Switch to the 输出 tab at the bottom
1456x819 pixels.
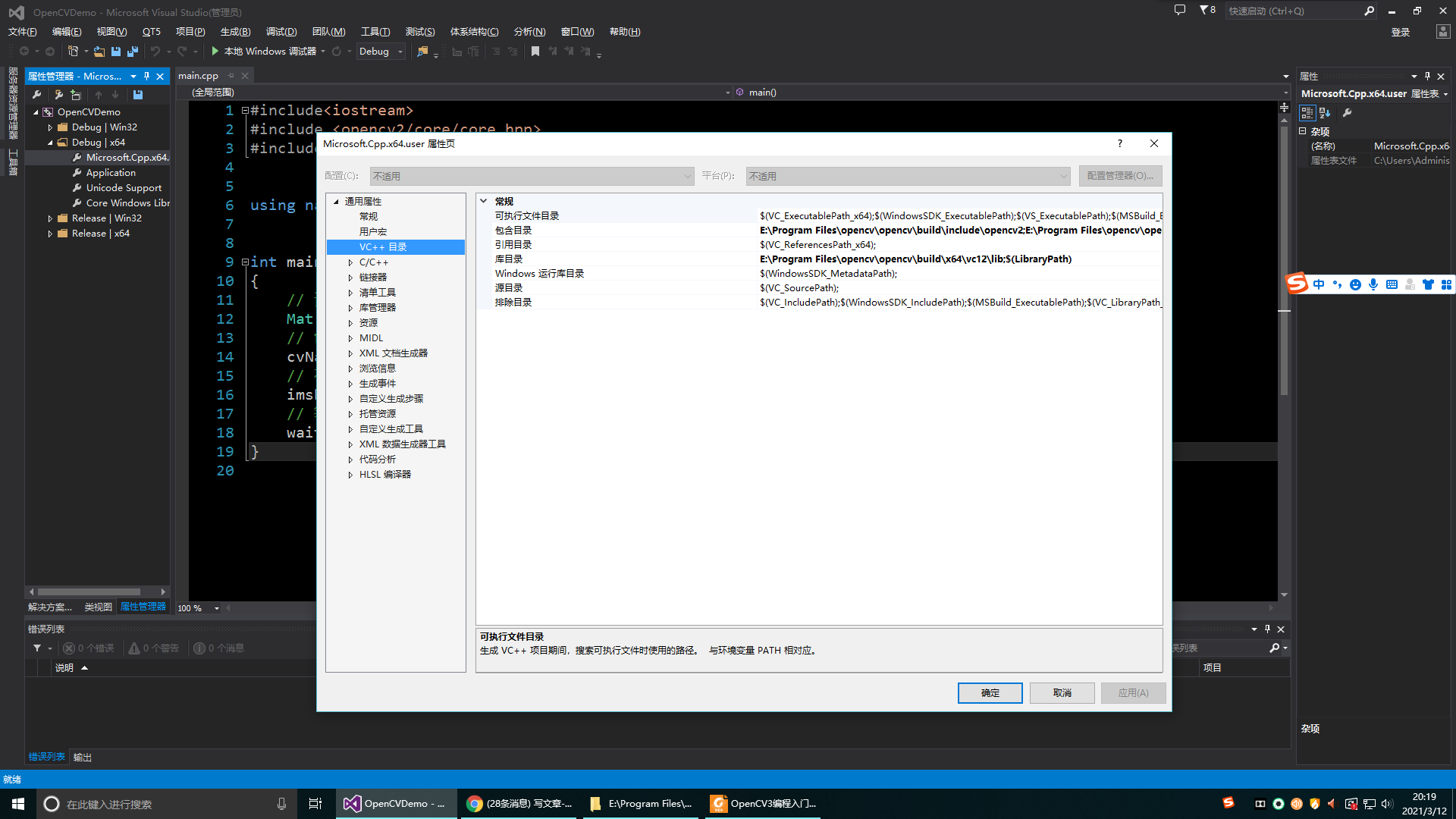82,756
